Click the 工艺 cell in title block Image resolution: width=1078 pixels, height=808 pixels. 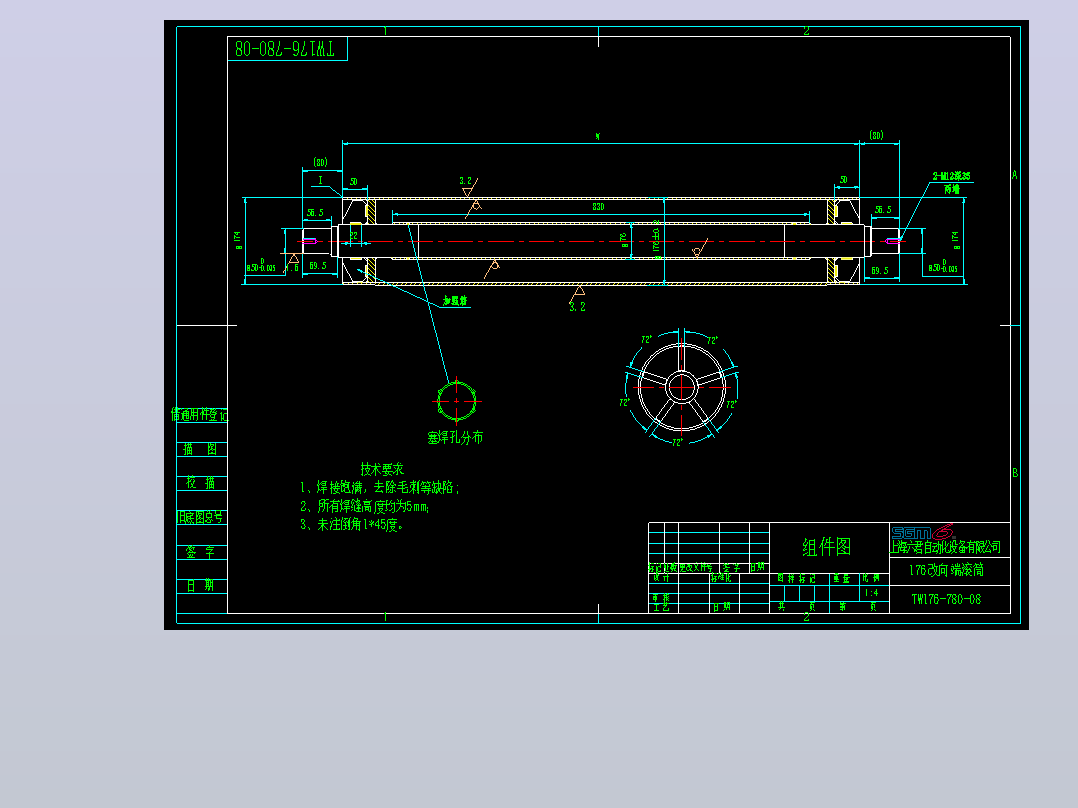661,607
